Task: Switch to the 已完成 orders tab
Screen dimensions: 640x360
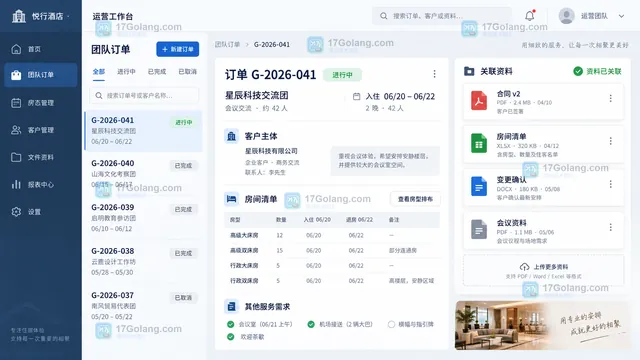Action: tap(157, 72)
